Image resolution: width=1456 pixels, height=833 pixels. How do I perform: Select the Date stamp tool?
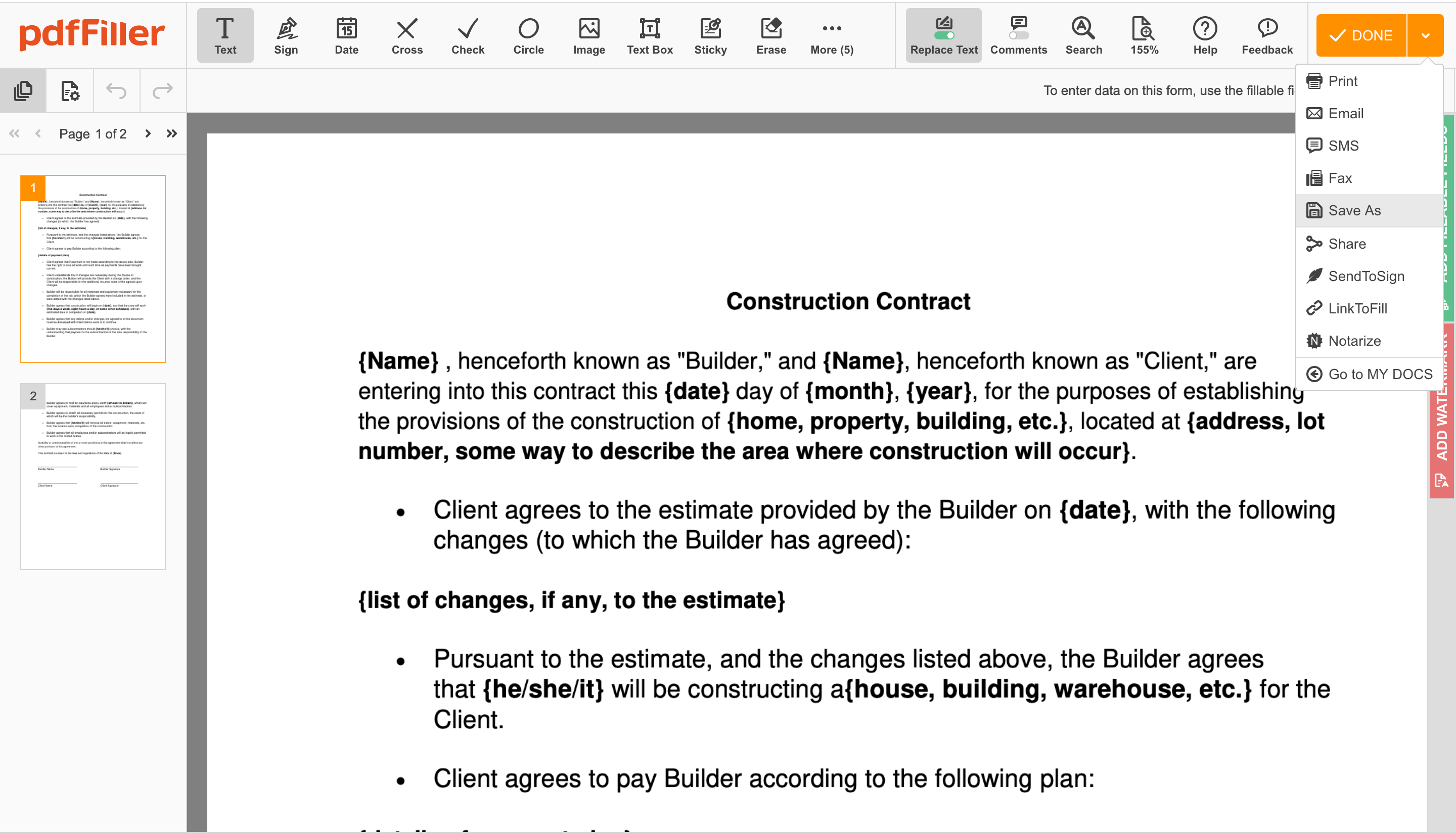(x=346, y=35)
